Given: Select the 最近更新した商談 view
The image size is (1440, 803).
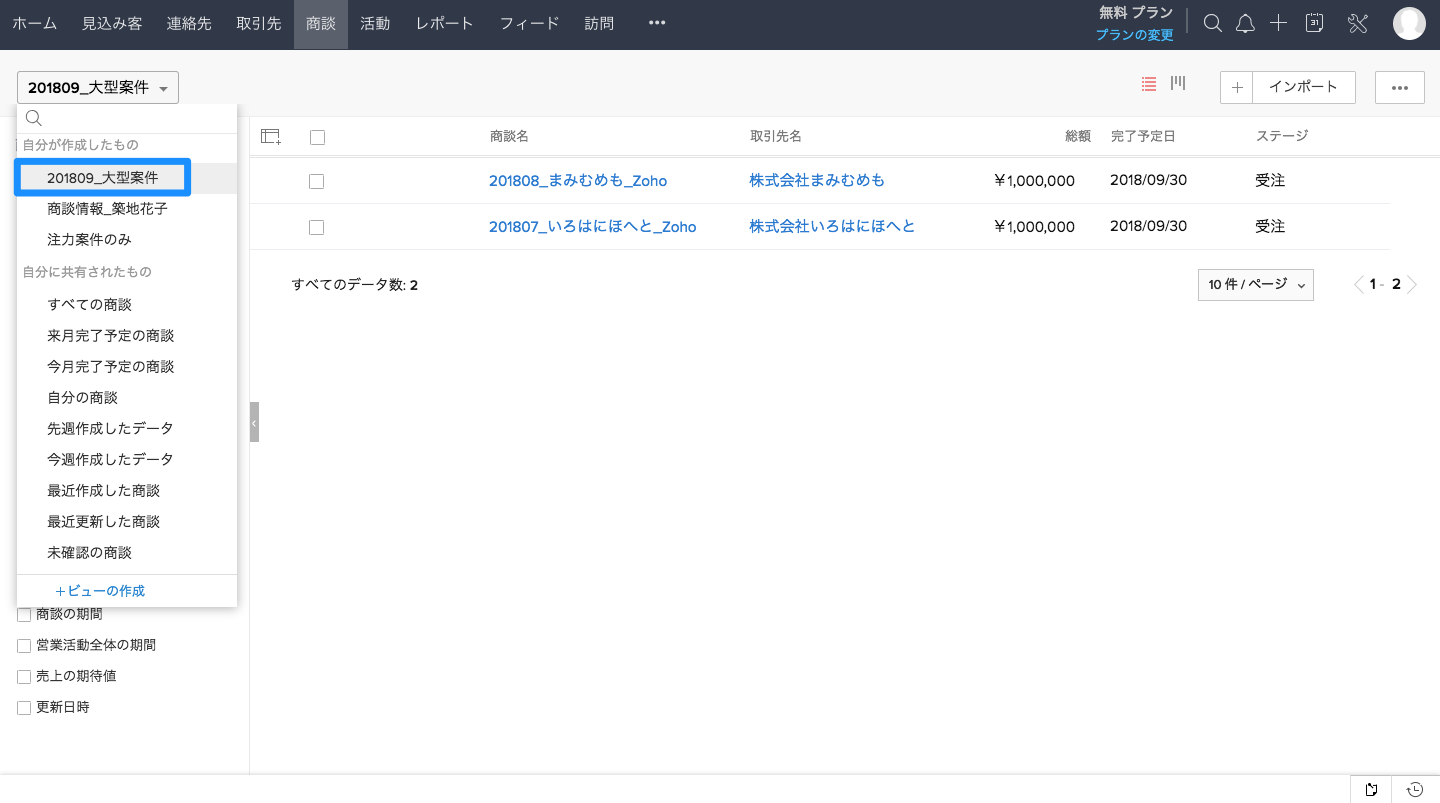Looking at the screenshot, I should (127, 522).
